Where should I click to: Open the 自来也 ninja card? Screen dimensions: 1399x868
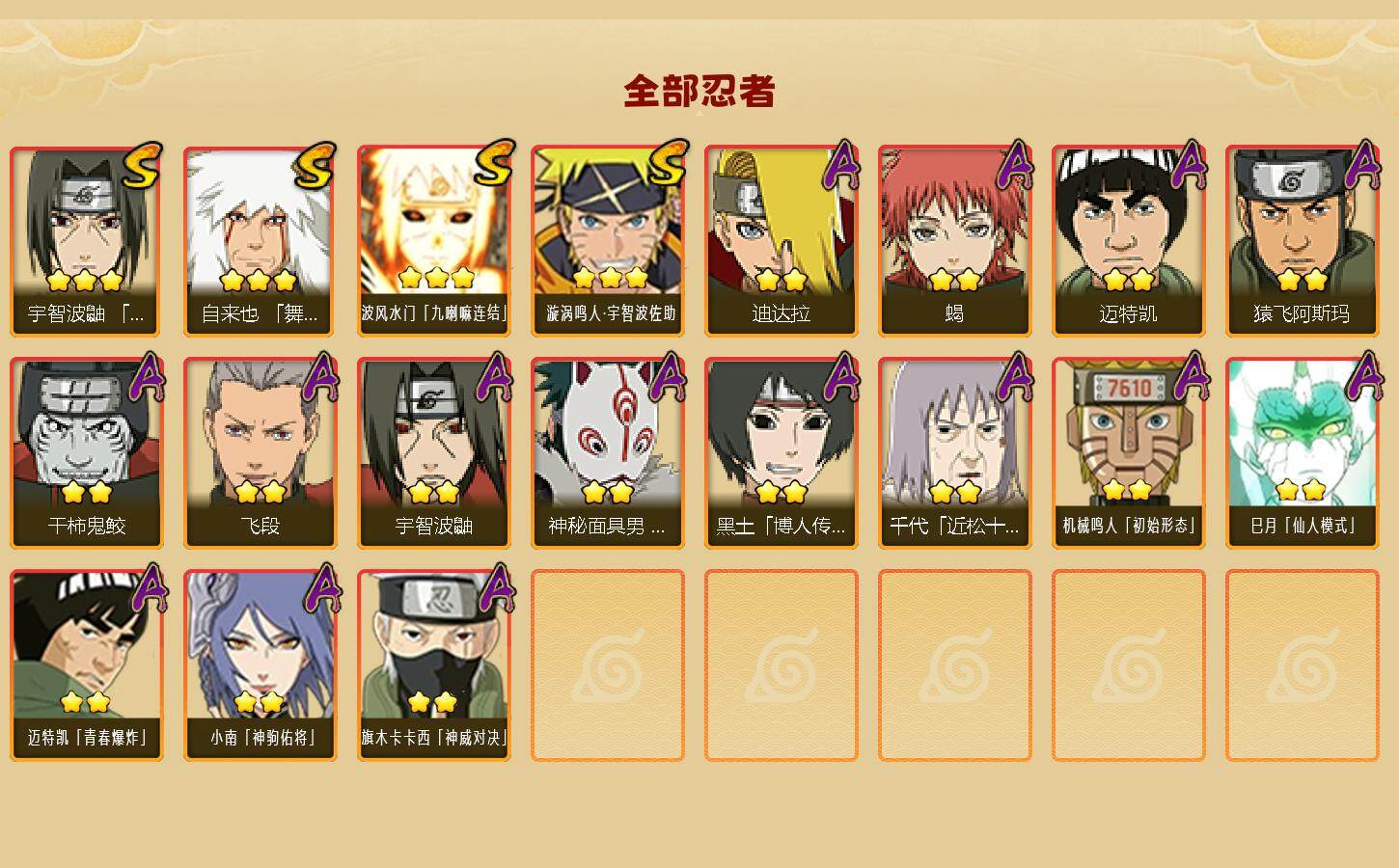(x=261, y=241)
